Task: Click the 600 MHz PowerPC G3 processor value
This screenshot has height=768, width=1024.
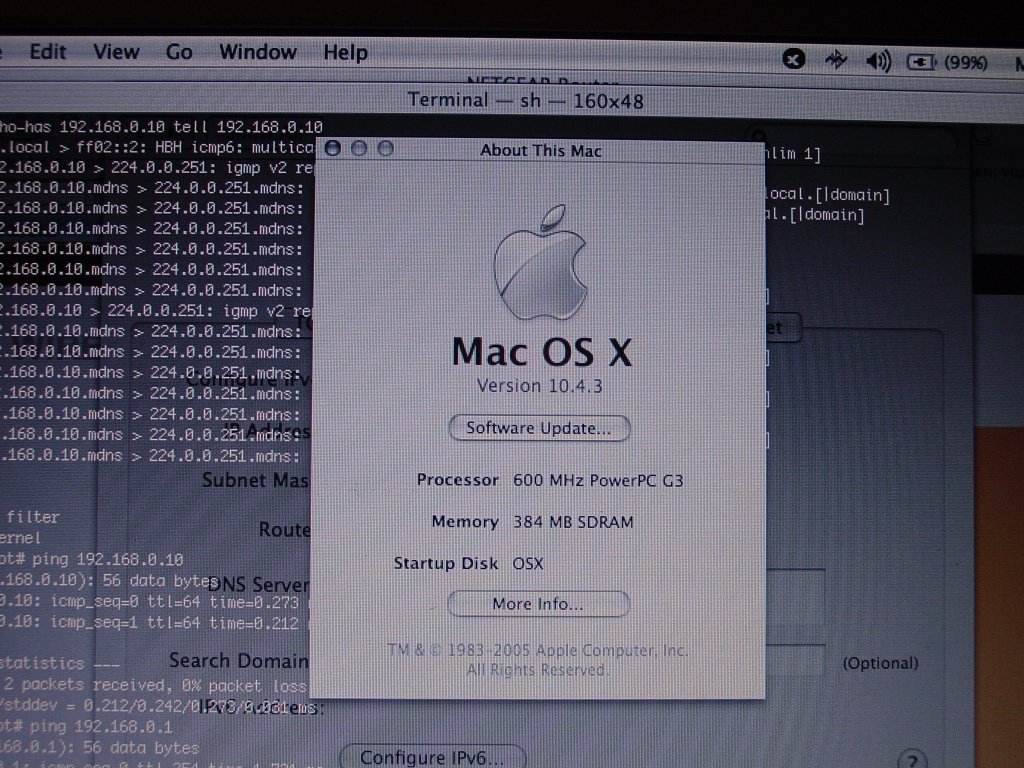Action: [x=598, y=481]
